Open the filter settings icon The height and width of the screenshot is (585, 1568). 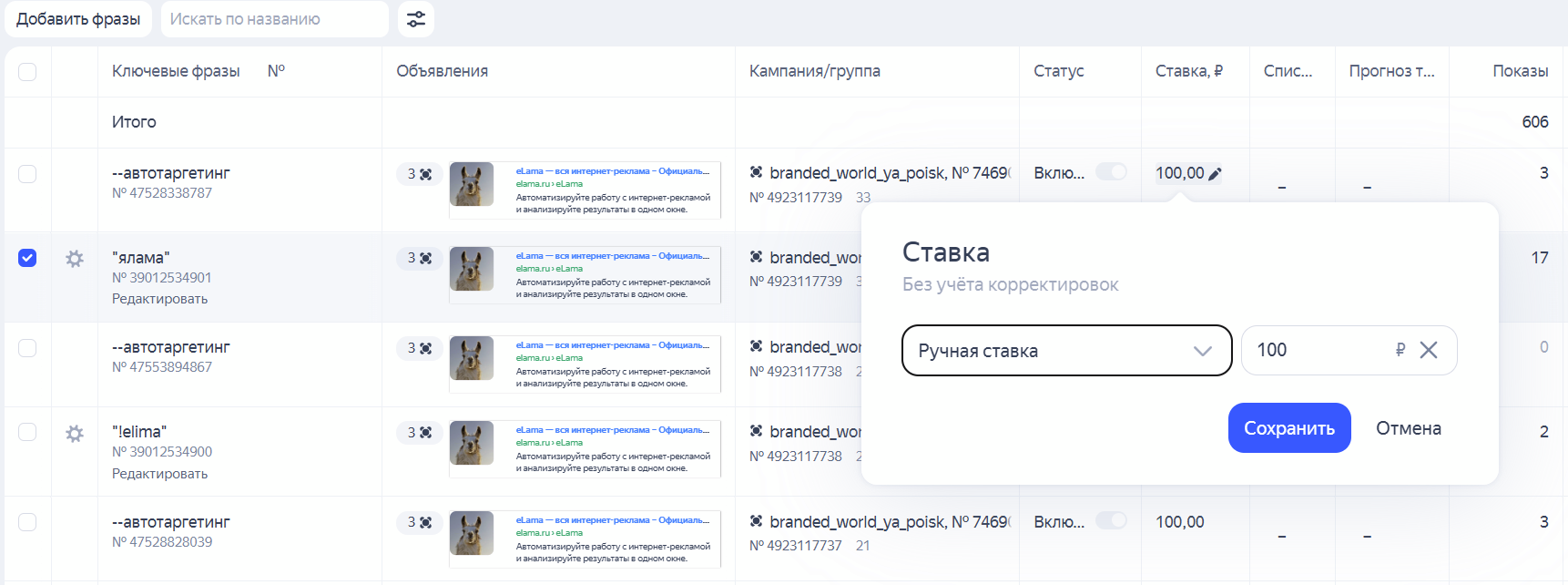pos(416,19)
